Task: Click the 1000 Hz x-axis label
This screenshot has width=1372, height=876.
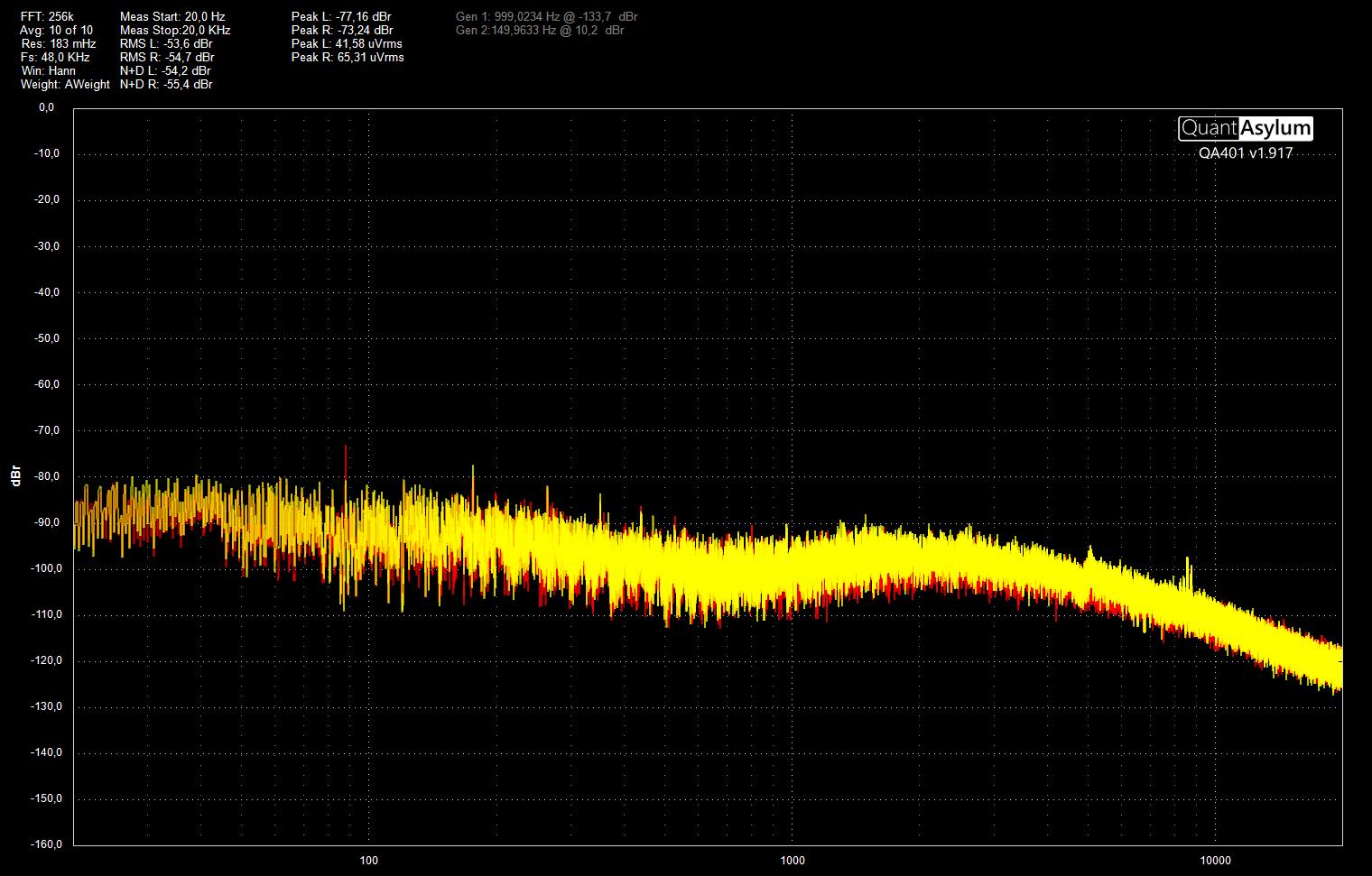Action: coord(793,860)
